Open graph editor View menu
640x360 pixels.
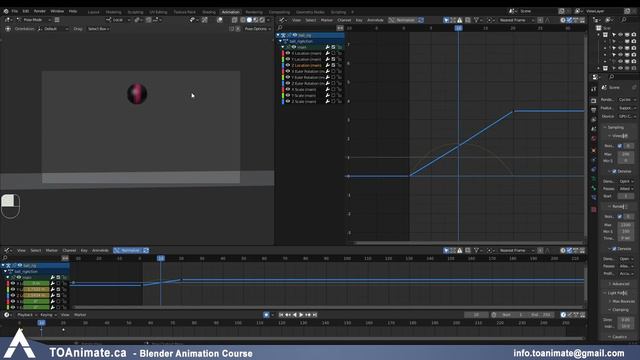(x=296, y=20)
